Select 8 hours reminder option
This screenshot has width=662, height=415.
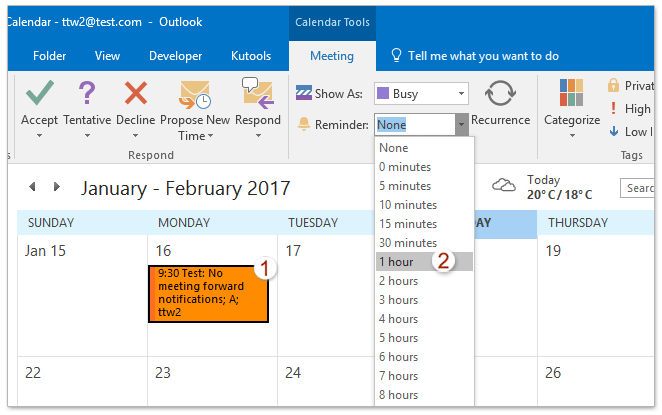424,395
